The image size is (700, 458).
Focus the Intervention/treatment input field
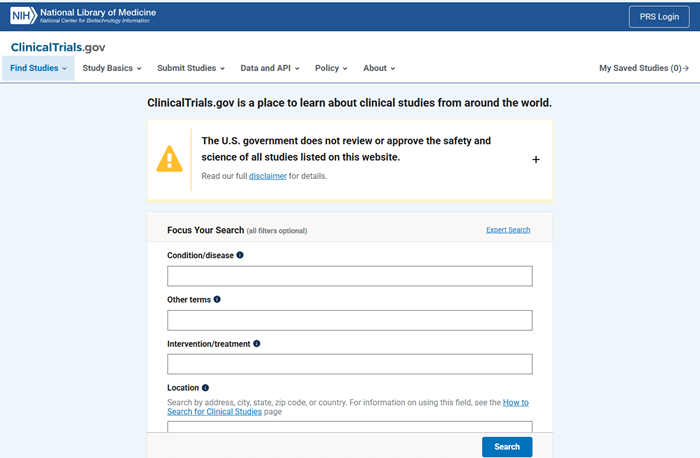pyautogui.click(x=350, y=364)
